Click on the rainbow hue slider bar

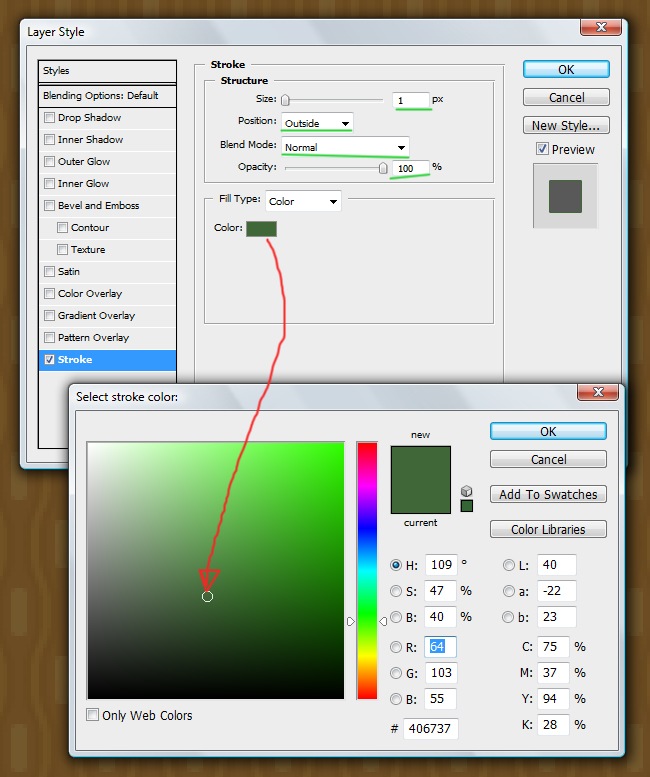tap(367, 570)
